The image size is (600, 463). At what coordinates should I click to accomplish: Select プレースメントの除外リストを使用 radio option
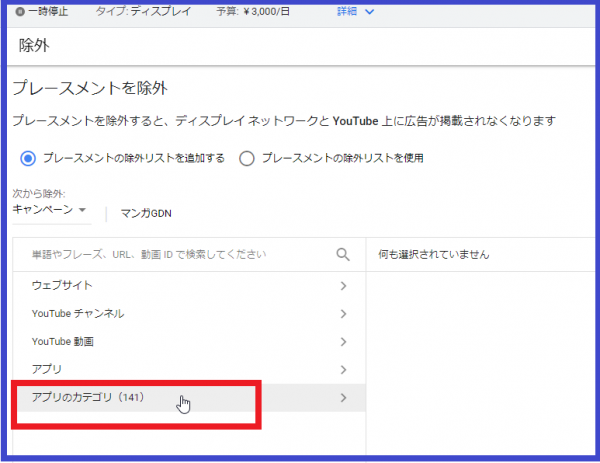click(247, 158)
